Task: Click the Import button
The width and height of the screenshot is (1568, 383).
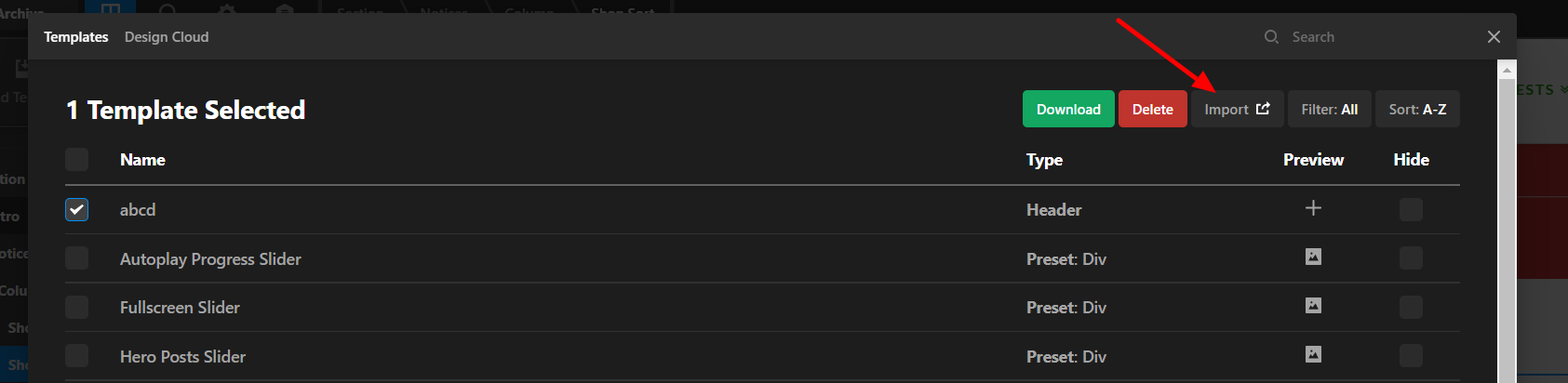Action: (1237, 110)
